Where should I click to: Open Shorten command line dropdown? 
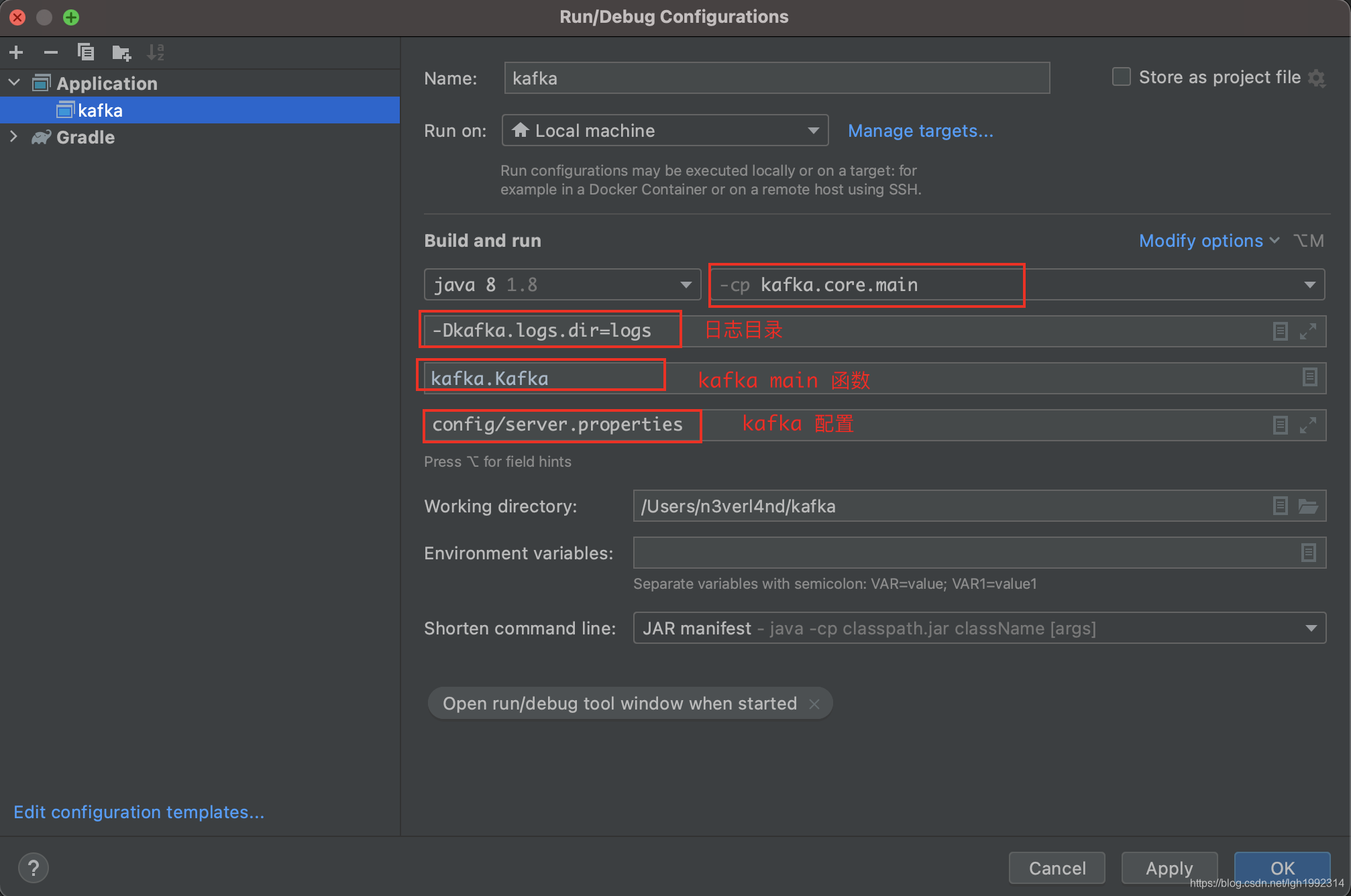[979, 628]
